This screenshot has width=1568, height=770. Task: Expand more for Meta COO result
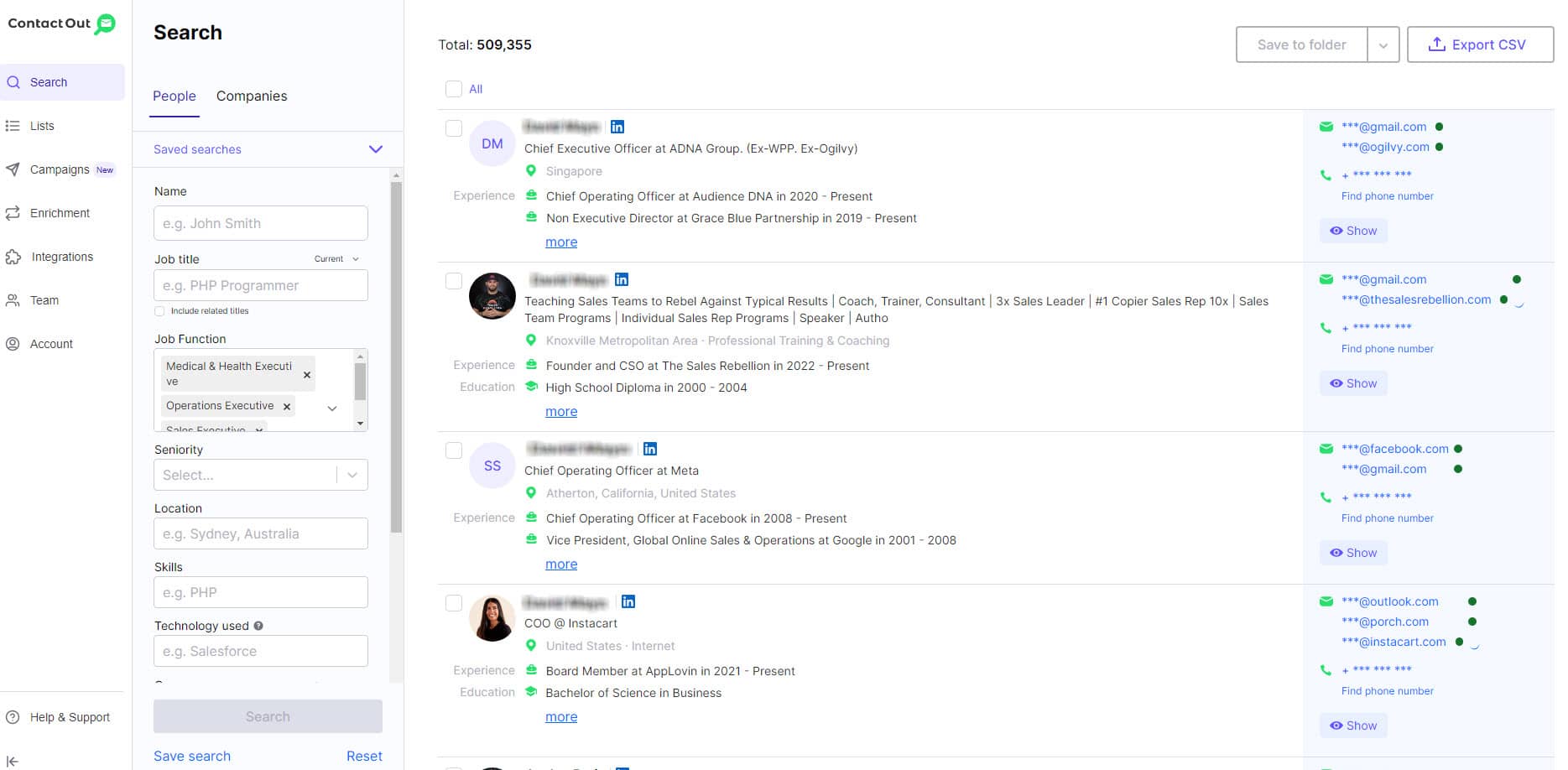(x=561, y=564)
